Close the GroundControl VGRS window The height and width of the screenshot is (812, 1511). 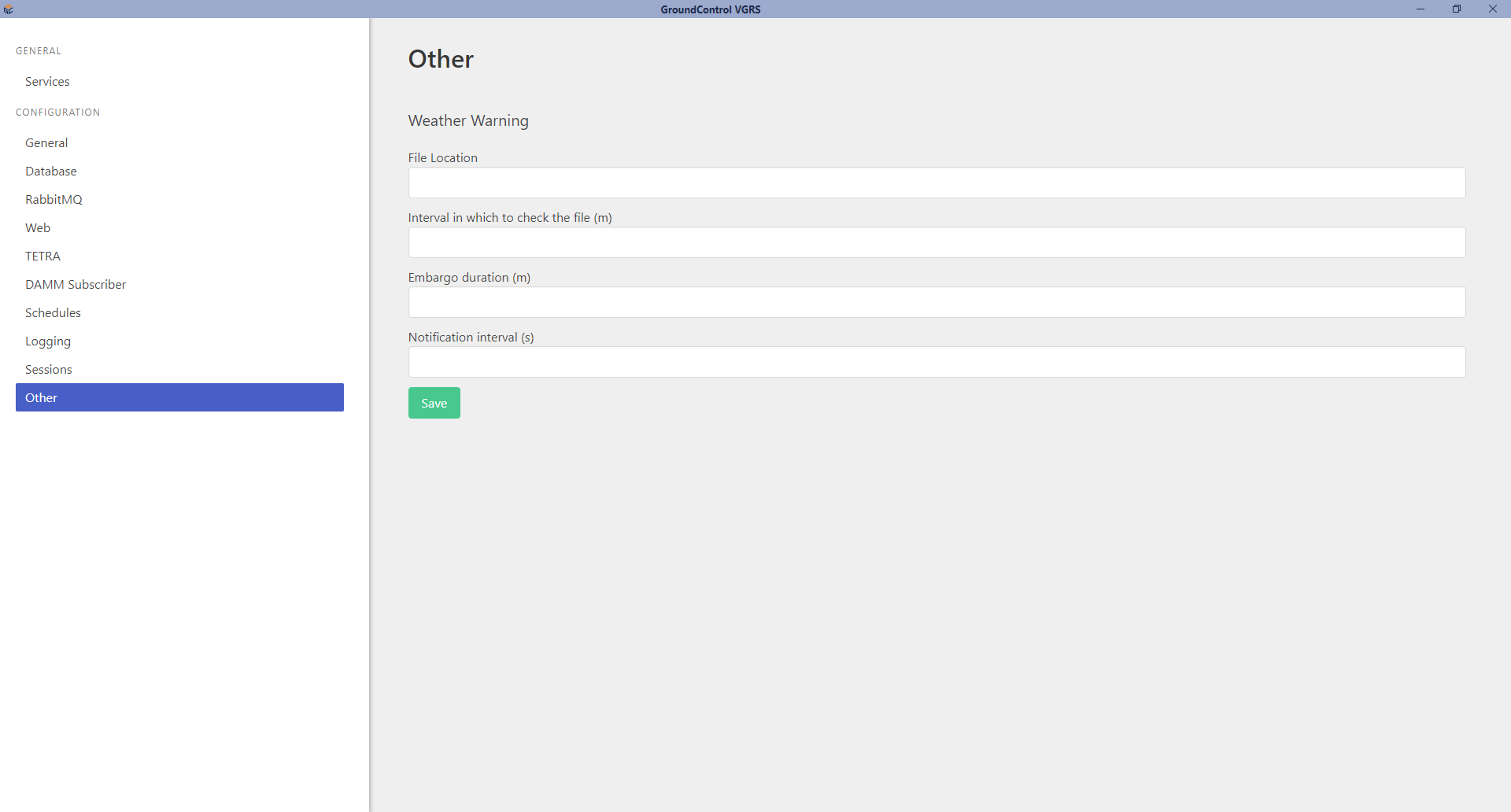(1492, 9)
